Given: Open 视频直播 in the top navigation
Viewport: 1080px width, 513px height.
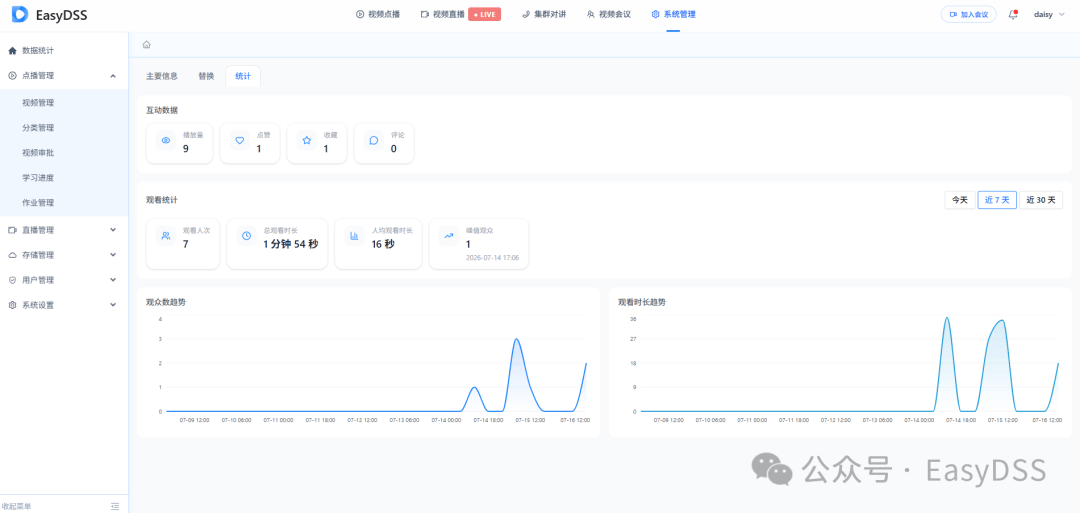Looking at the screenshot, I should pyautogui.click(x=442, y=14).
